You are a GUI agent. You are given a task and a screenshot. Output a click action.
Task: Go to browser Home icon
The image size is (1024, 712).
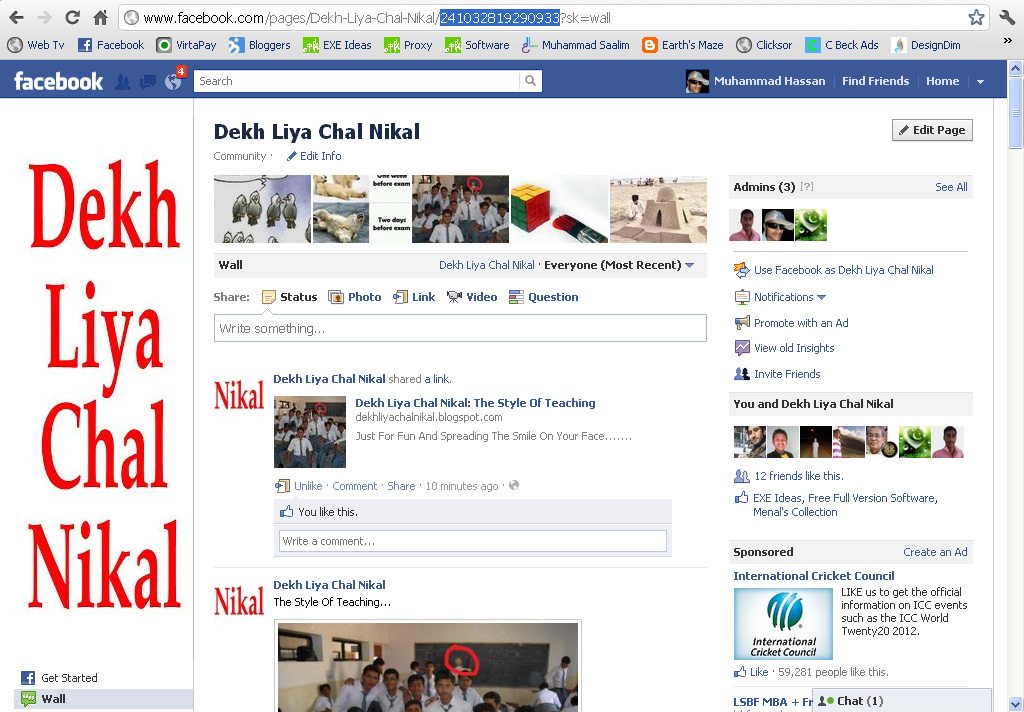[101, 18]
